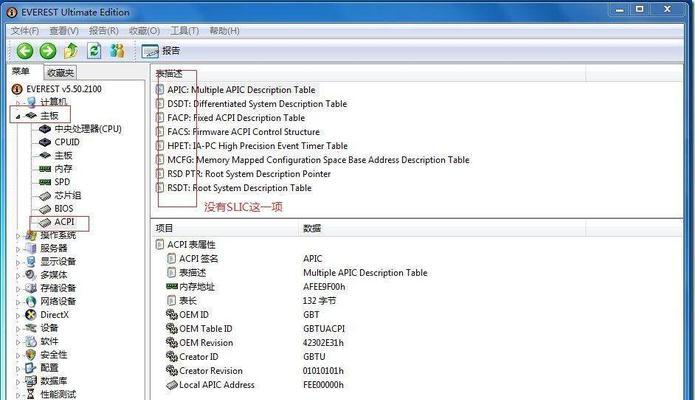Select EVEREST v5.50.2100 root node

pyautogui.click(x=64, y=89)
